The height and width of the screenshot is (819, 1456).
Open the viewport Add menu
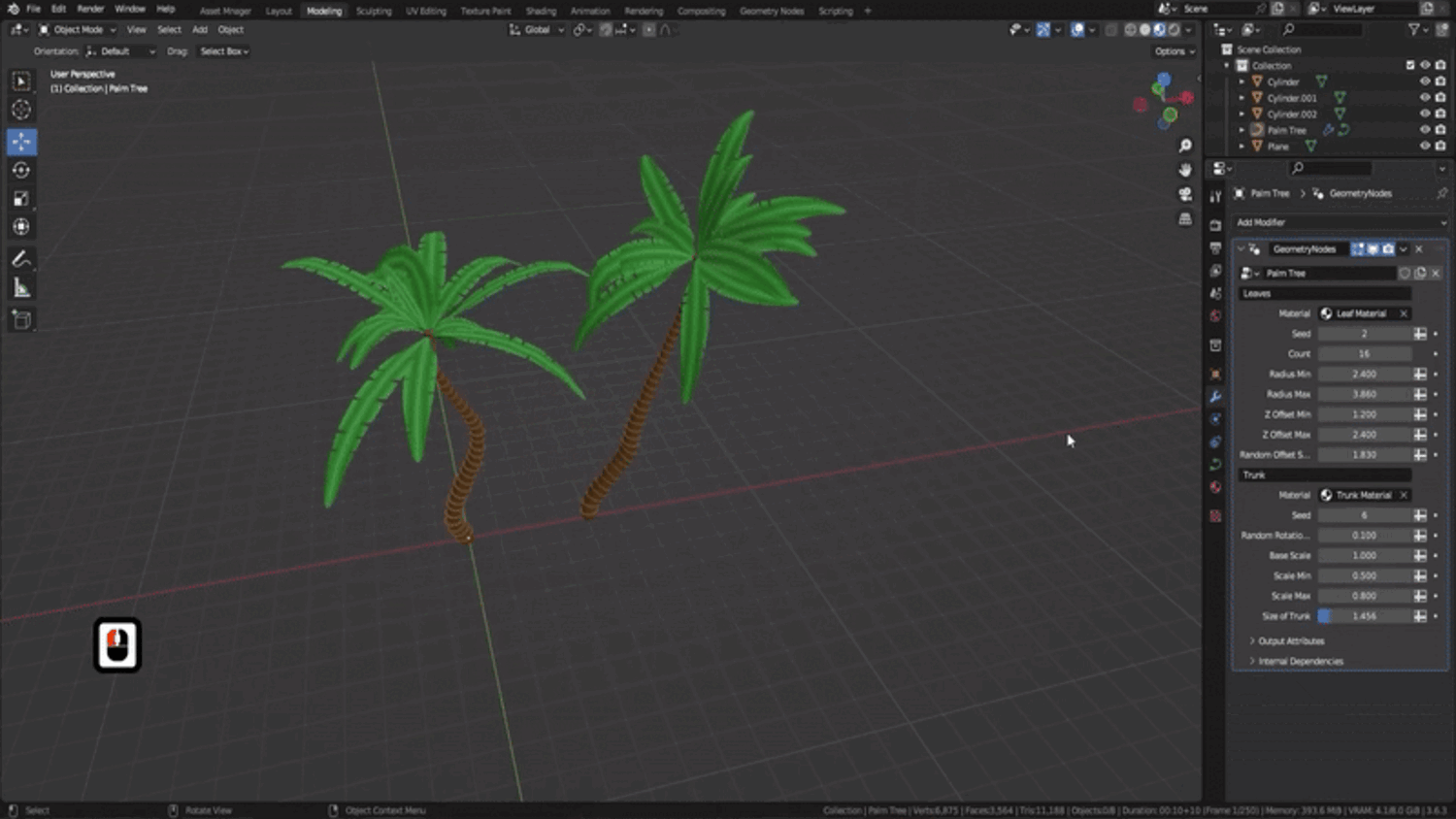[x=200, y=30]
